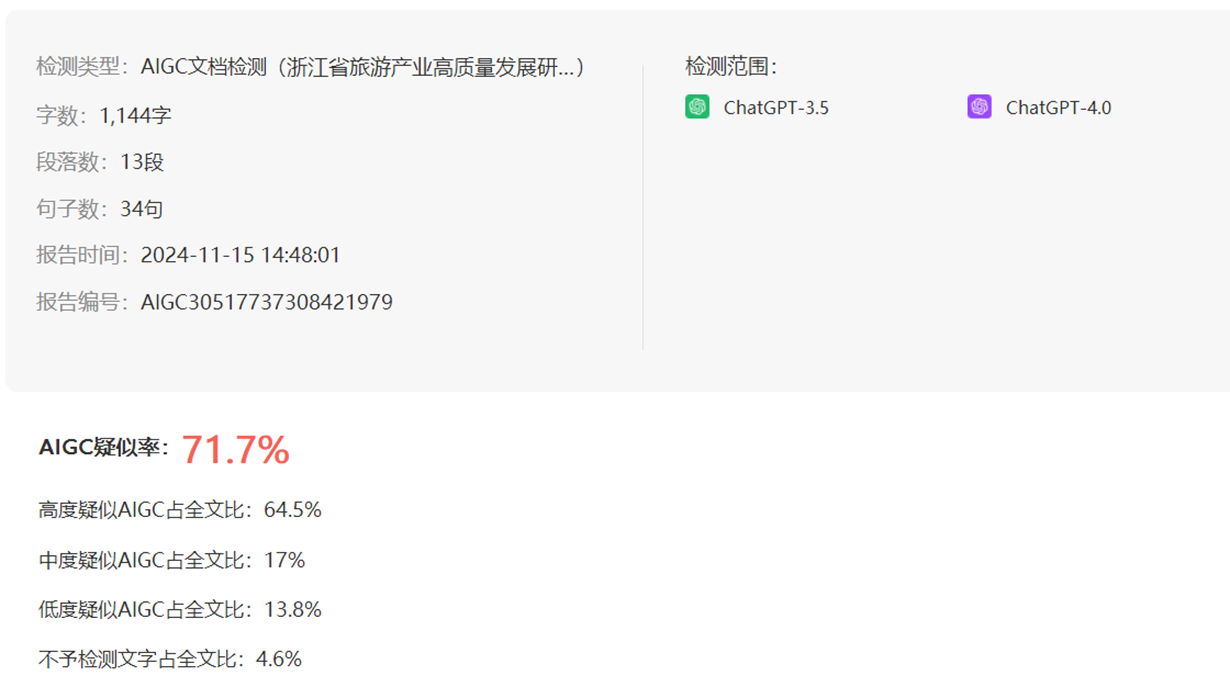The height and width of the screenshot is (698, 1230).
Task: Click the 报告编号 label
Action: coord(84,302)
